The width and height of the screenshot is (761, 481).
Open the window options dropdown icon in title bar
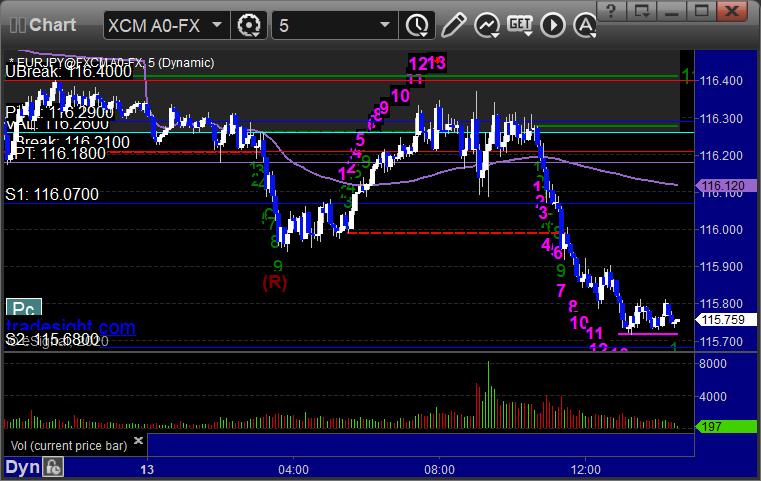[642, 11]
